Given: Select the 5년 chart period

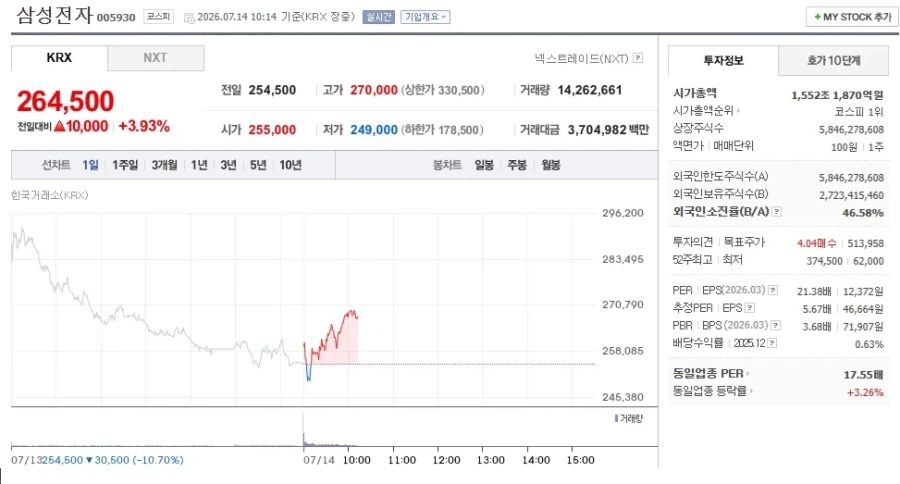Looking at the screenshot, I should click(258, 165).
